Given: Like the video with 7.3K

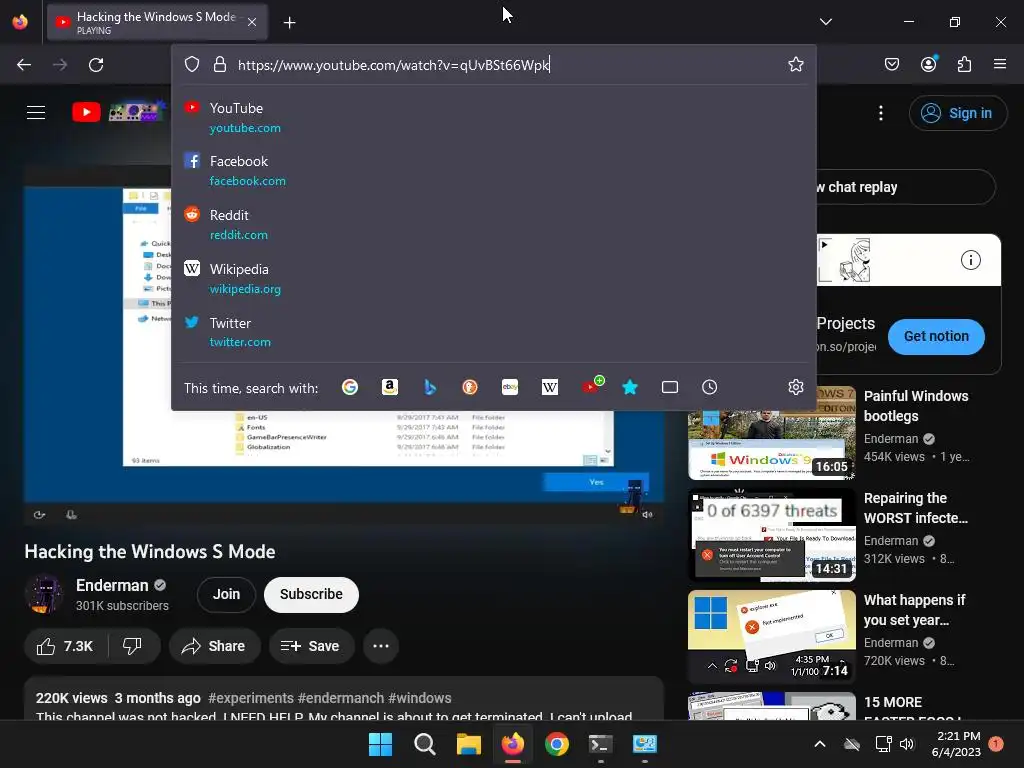Looking at the screenshot, I should point(65,646).
